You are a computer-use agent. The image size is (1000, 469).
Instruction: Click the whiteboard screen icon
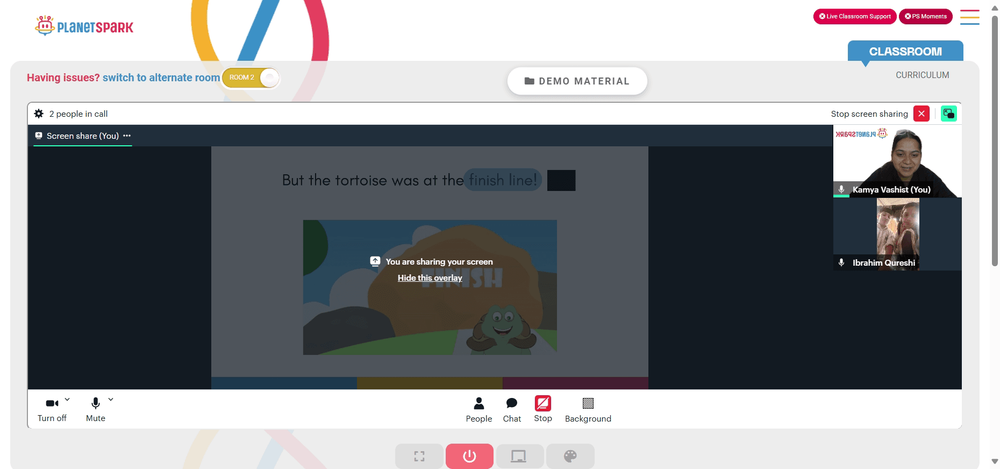pyautogui.click(x=519, y=456)
